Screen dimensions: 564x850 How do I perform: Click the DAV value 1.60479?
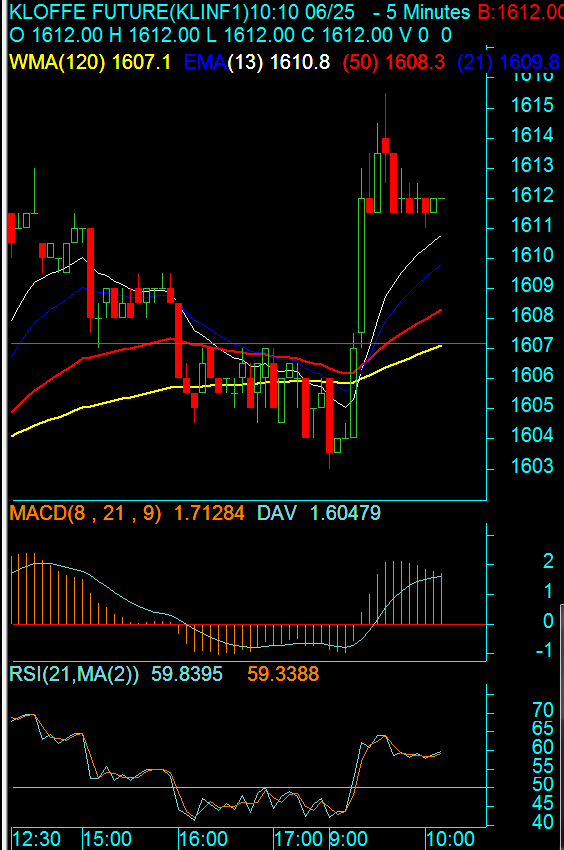coord(345,513)
